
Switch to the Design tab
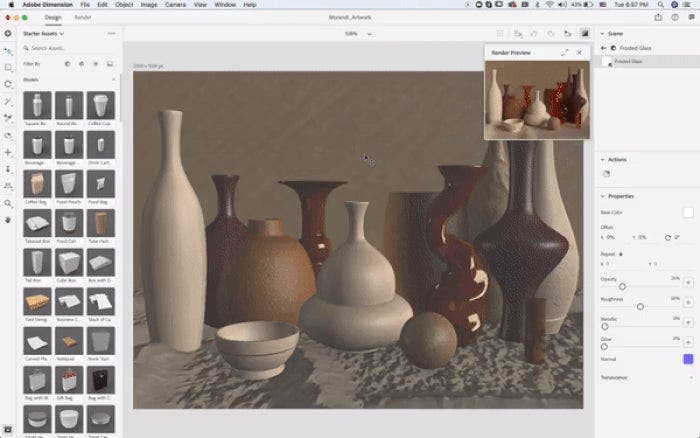(x=53, y=17)
